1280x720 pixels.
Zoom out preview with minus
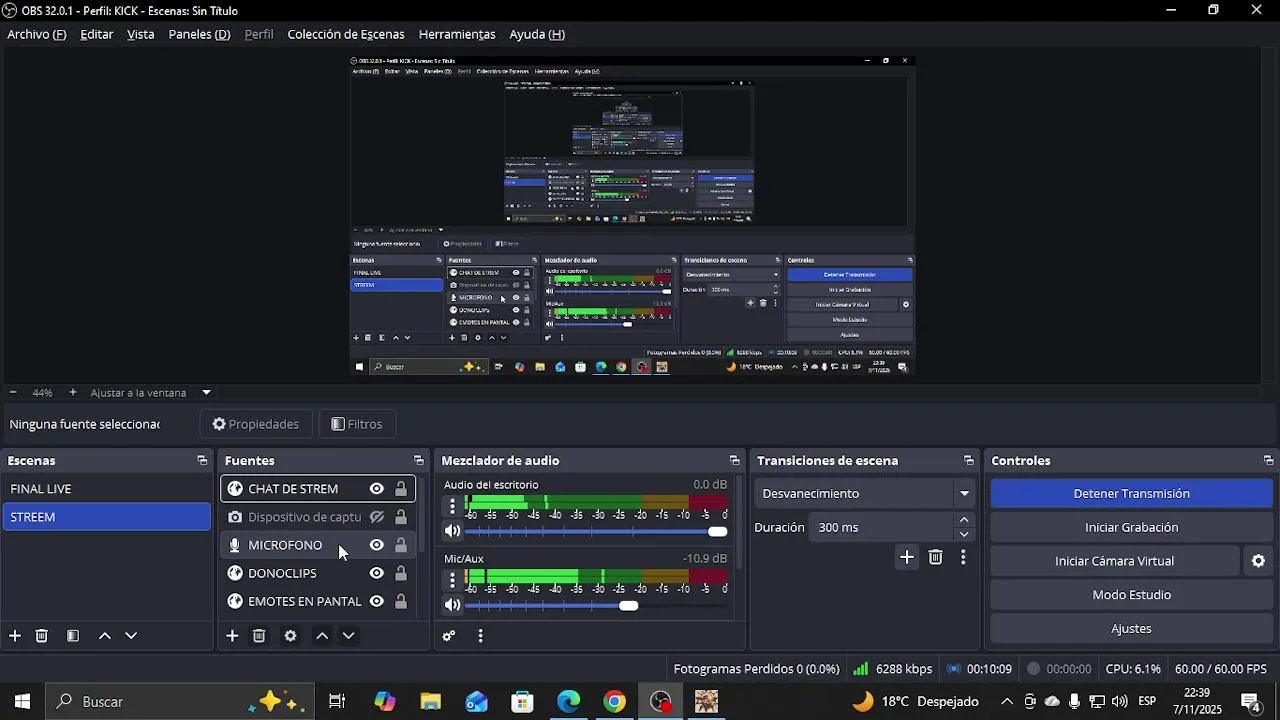[13, 393]
